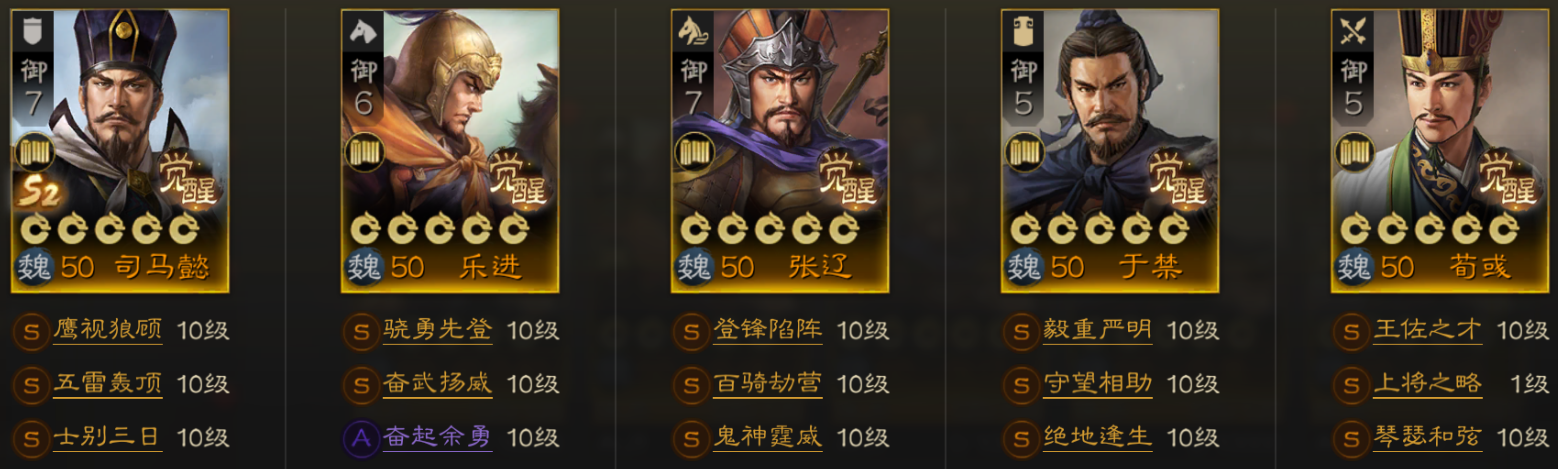Click the 魏 faction badge on 张辽's card
The height and width of the screenshot is (469, 1558).
pos(694,266)
